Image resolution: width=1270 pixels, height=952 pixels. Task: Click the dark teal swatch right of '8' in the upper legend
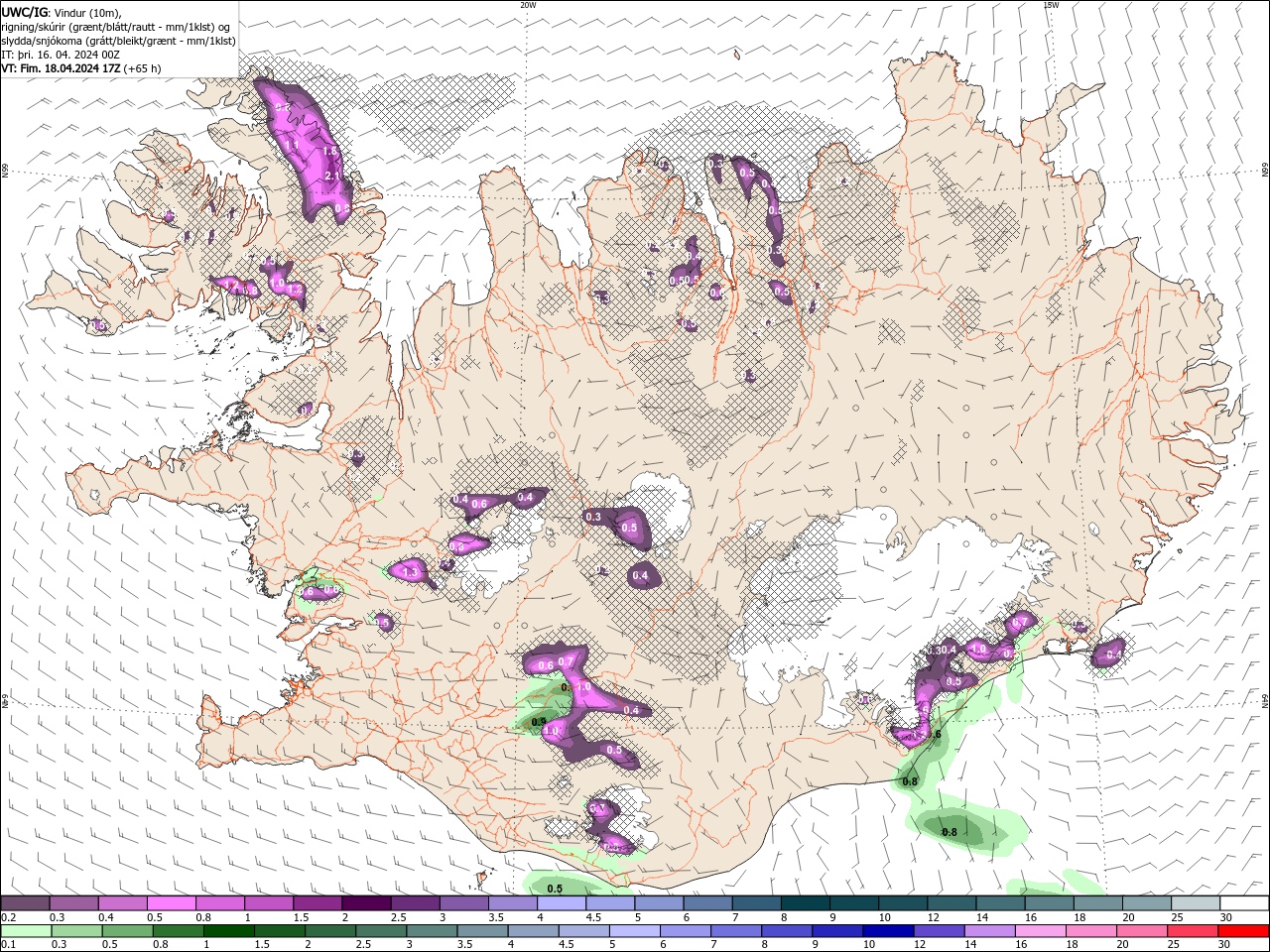click(806, 902)
